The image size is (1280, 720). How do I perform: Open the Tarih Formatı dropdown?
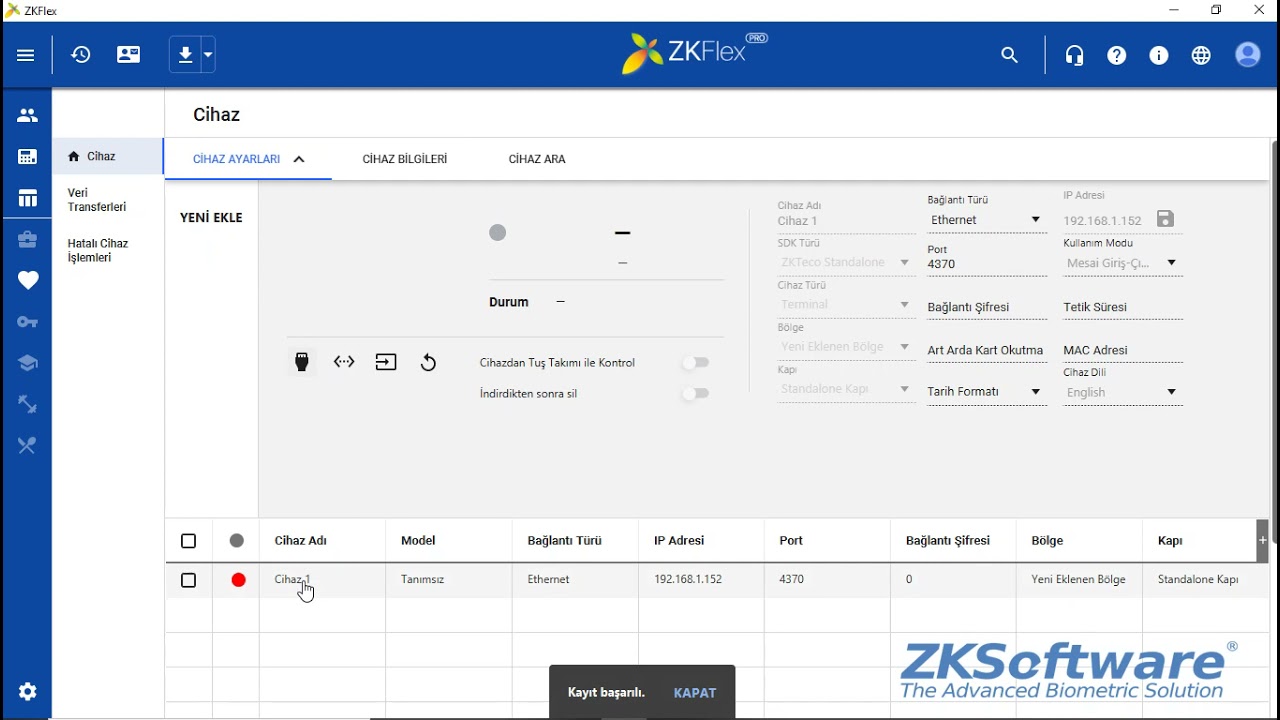click(986, 392)
